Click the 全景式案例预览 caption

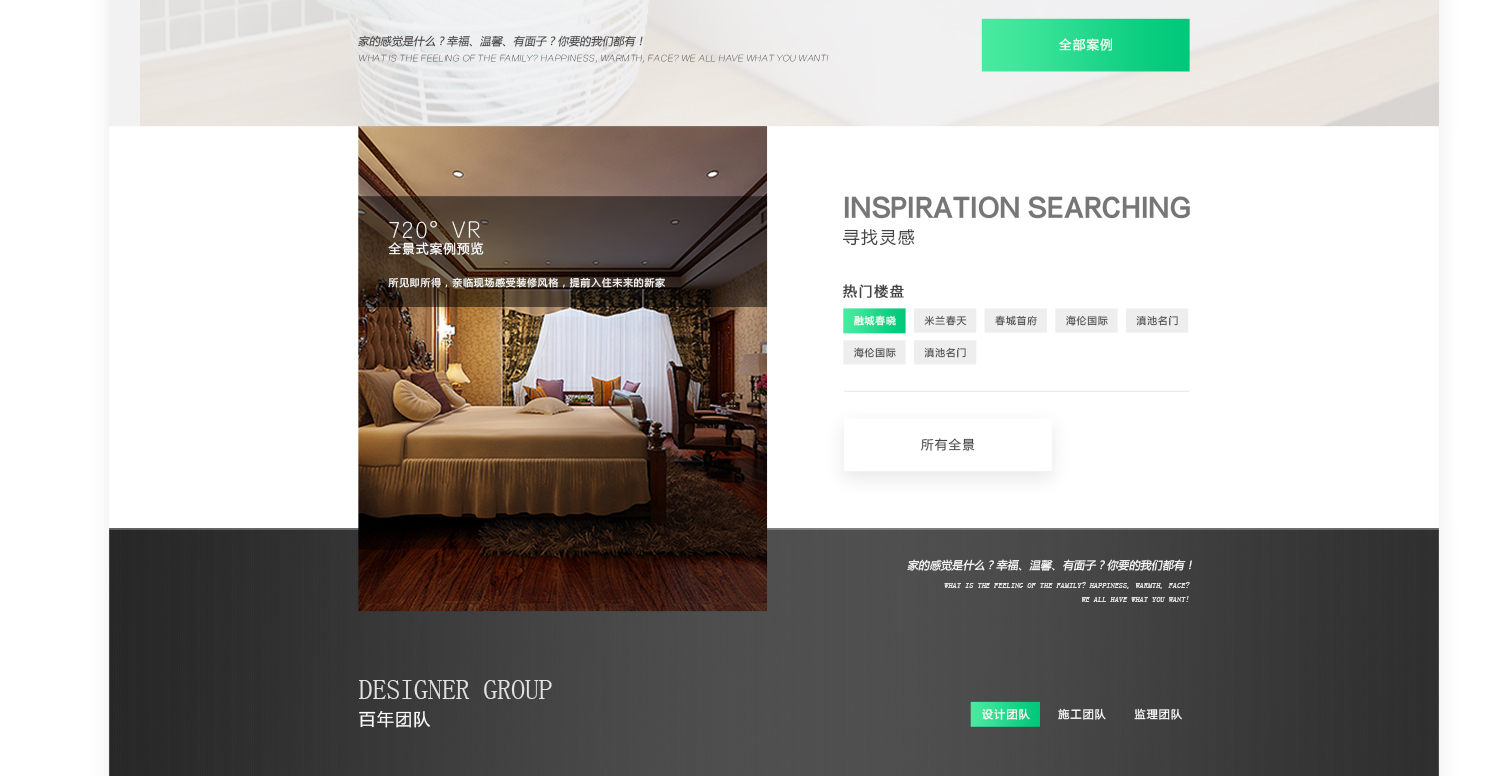click(x=436, y=249)
